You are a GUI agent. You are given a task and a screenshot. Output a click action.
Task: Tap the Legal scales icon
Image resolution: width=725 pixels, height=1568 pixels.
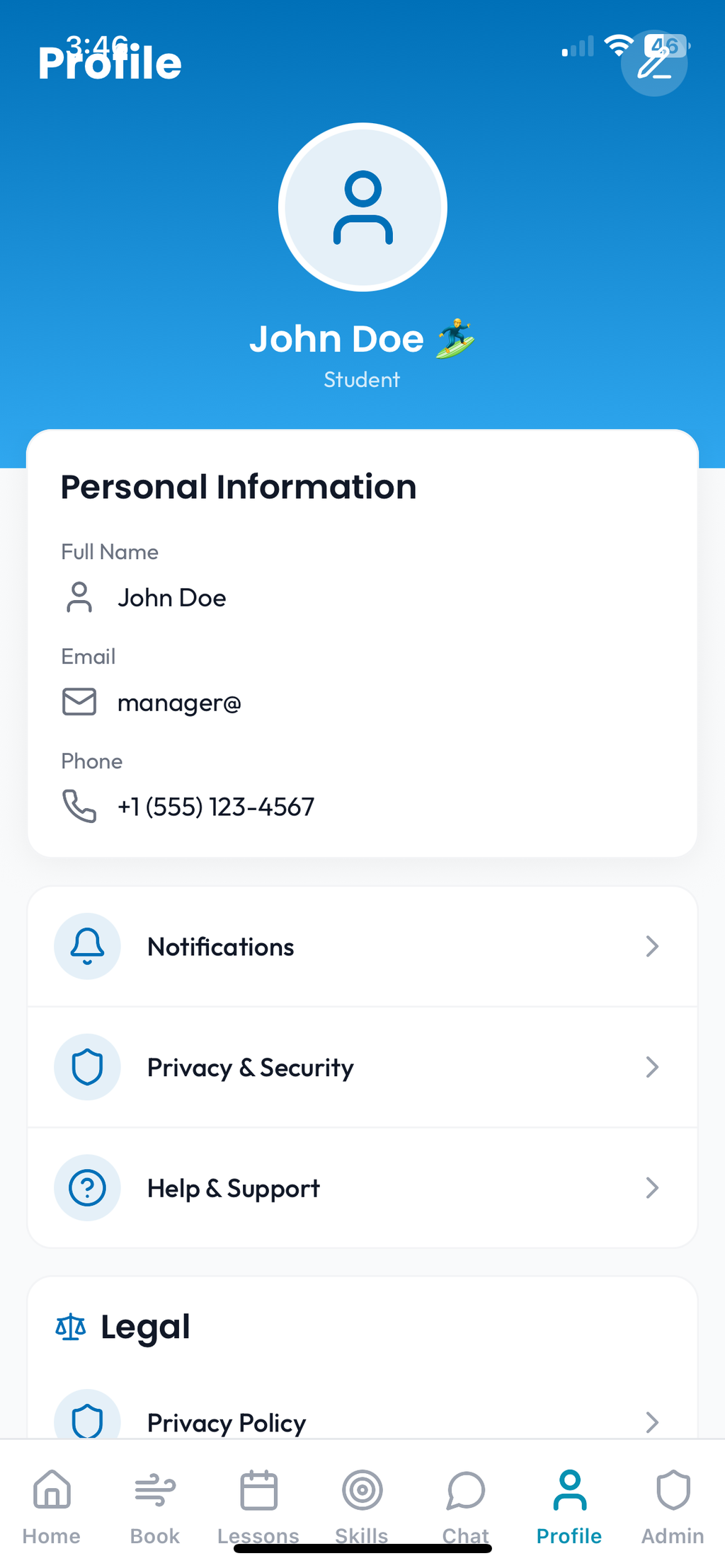71,1327
